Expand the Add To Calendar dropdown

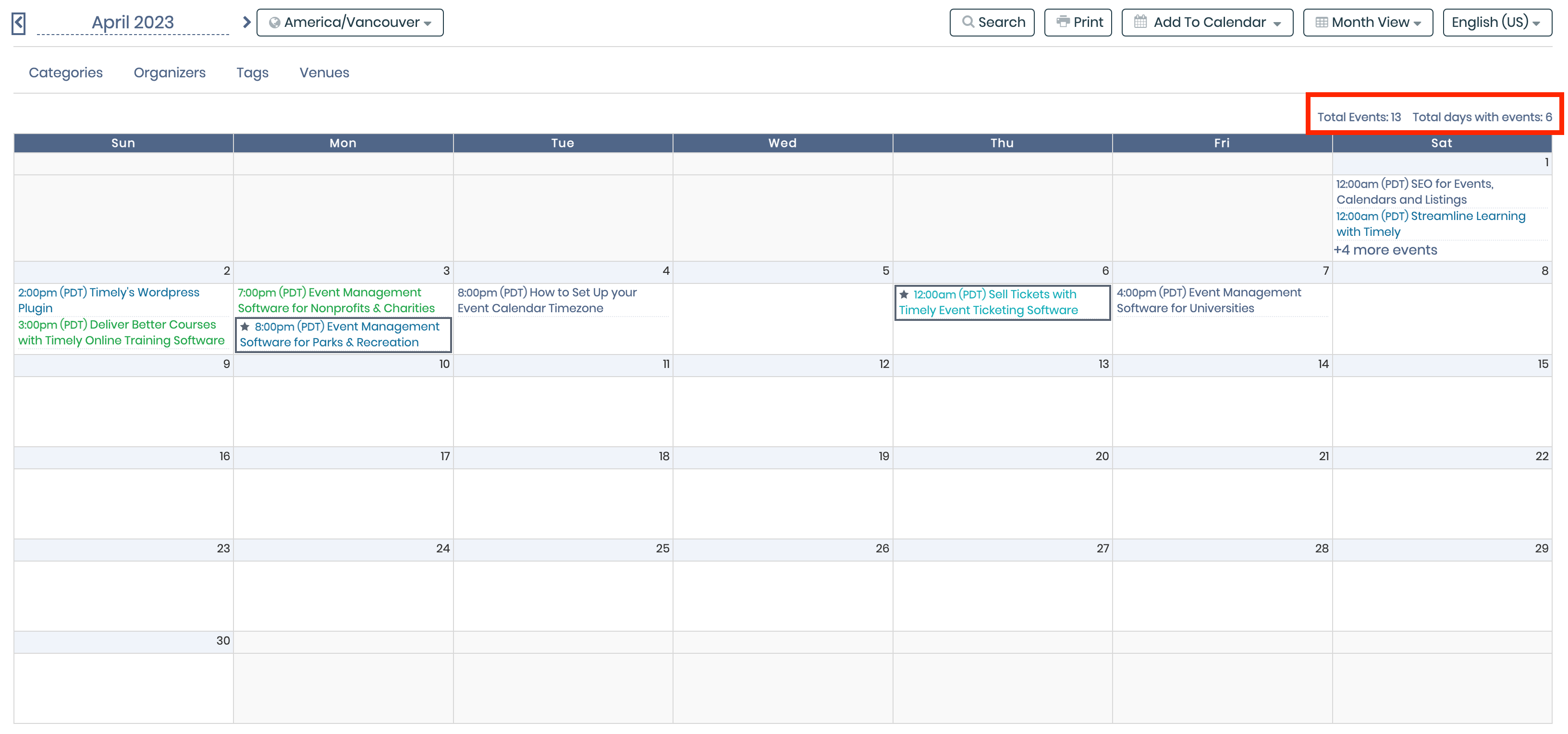[1208, 22]
